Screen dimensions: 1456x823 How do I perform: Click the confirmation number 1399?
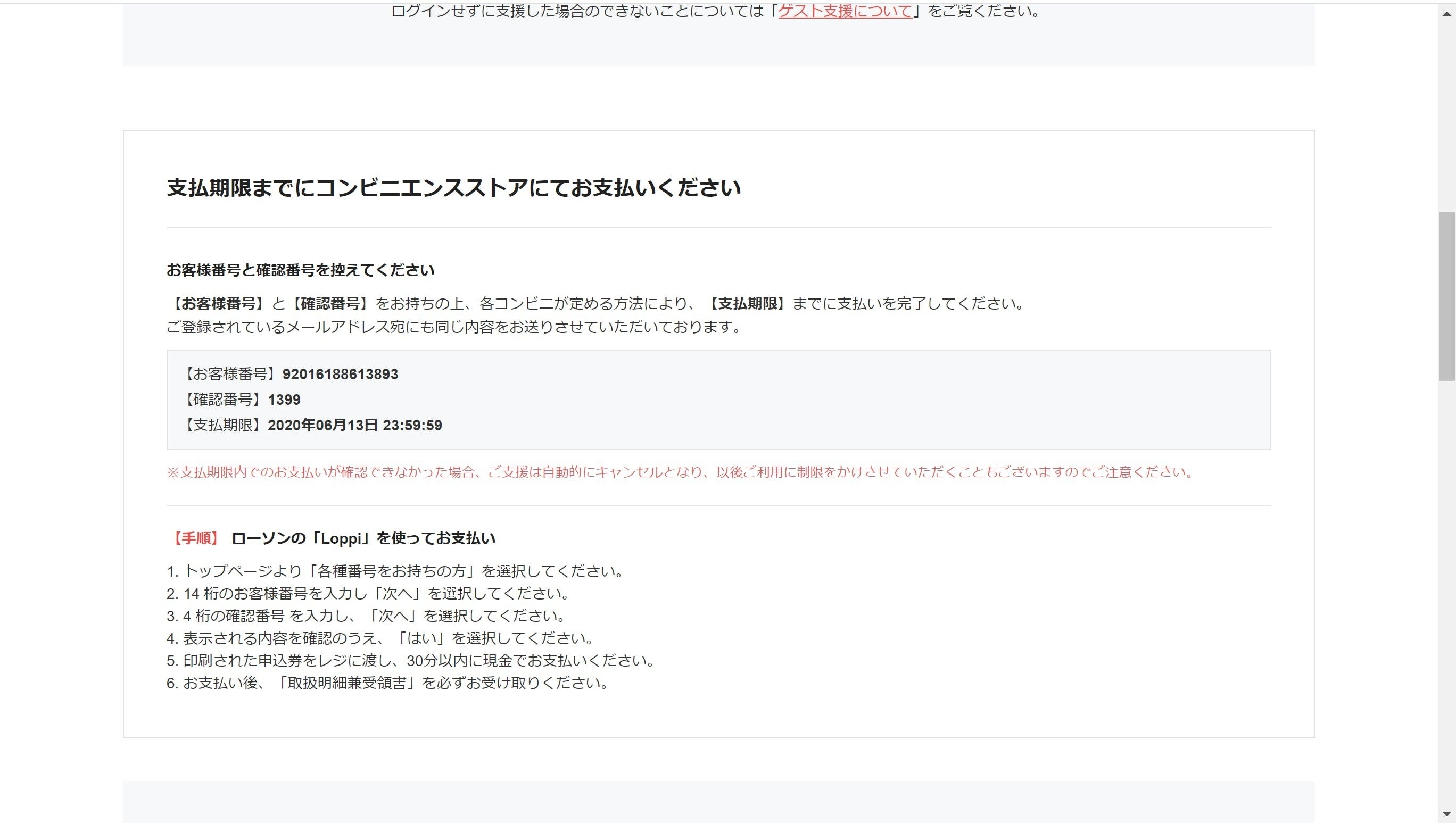284,400
